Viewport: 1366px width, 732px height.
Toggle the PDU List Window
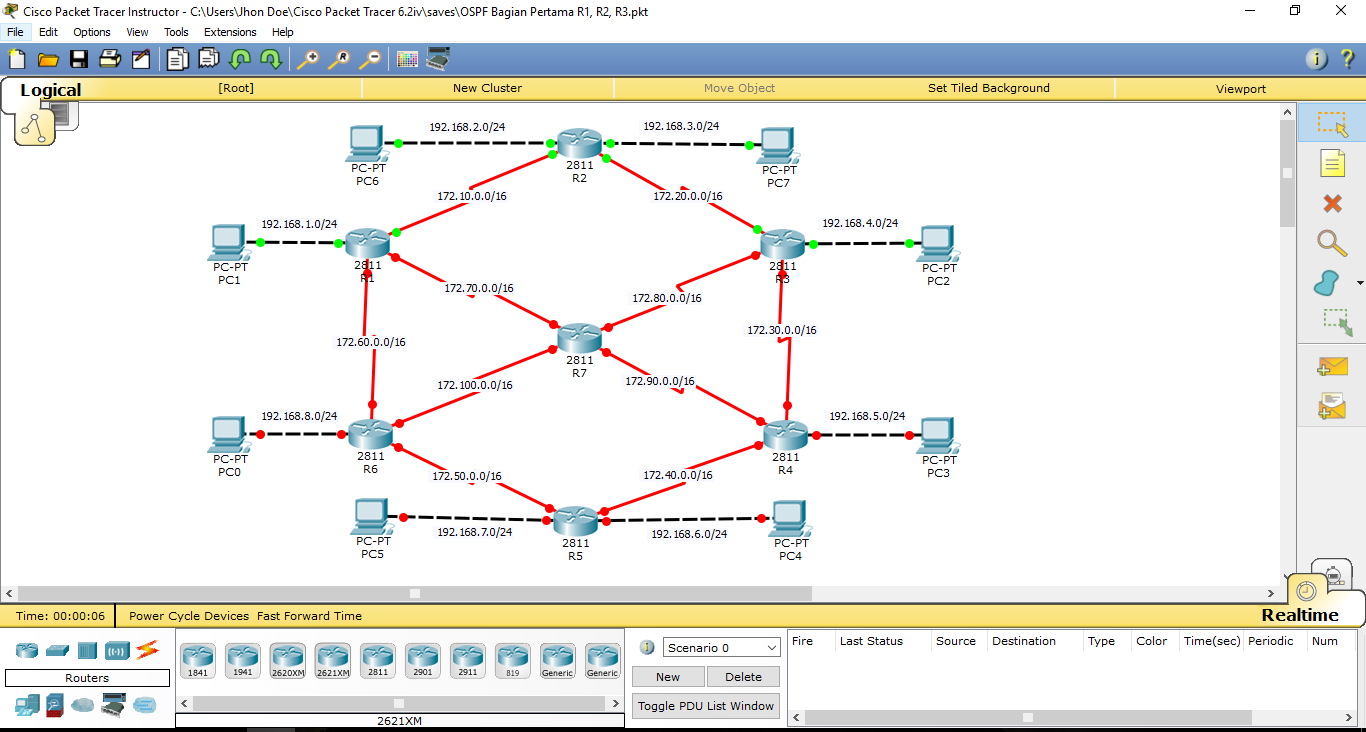(705, 705)
